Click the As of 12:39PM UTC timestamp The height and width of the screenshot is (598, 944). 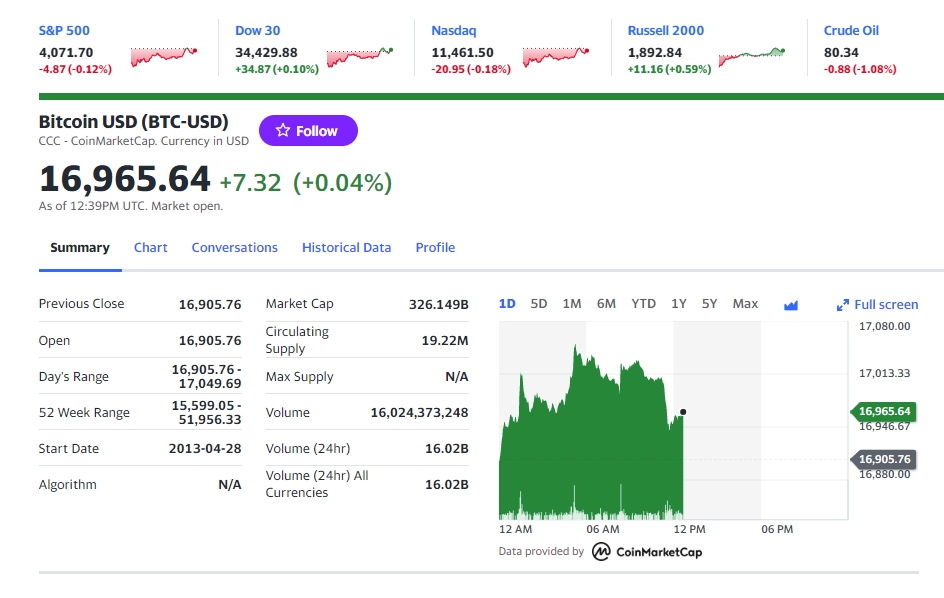tap(131, 206)
